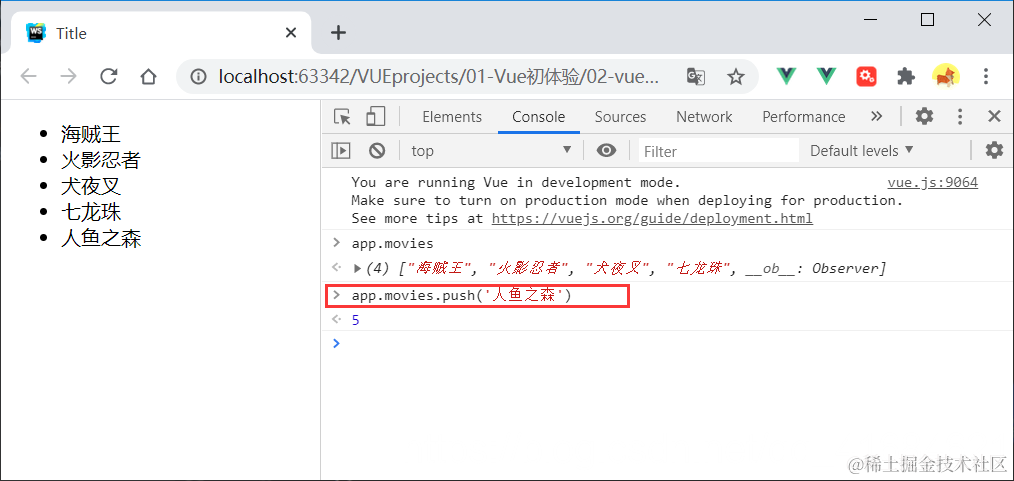Open a new tab with the plus button
This screenshot has width=1014, height=481.
click(x=338, y=33)
